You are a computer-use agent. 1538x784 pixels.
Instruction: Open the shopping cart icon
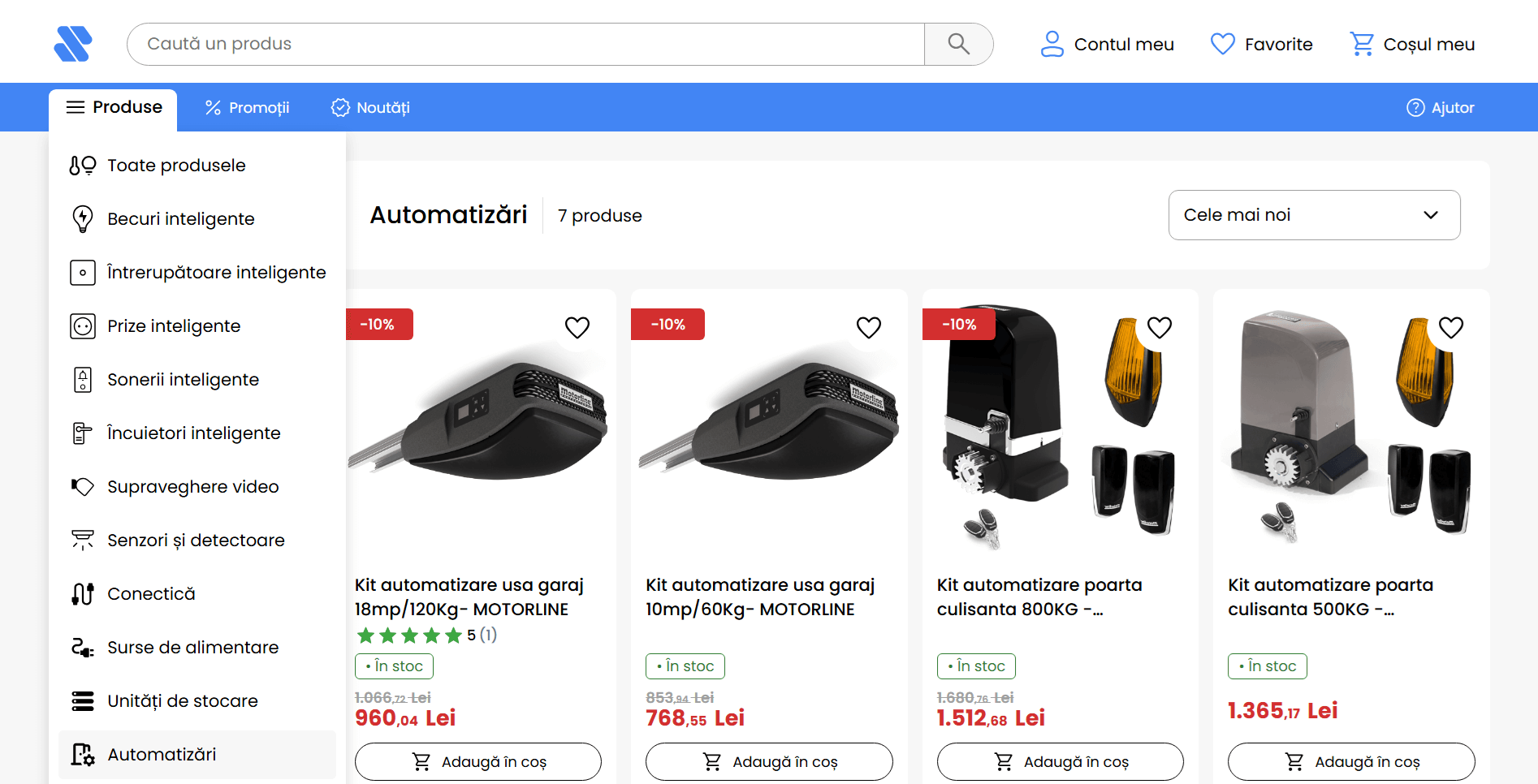coord(1362,44)
